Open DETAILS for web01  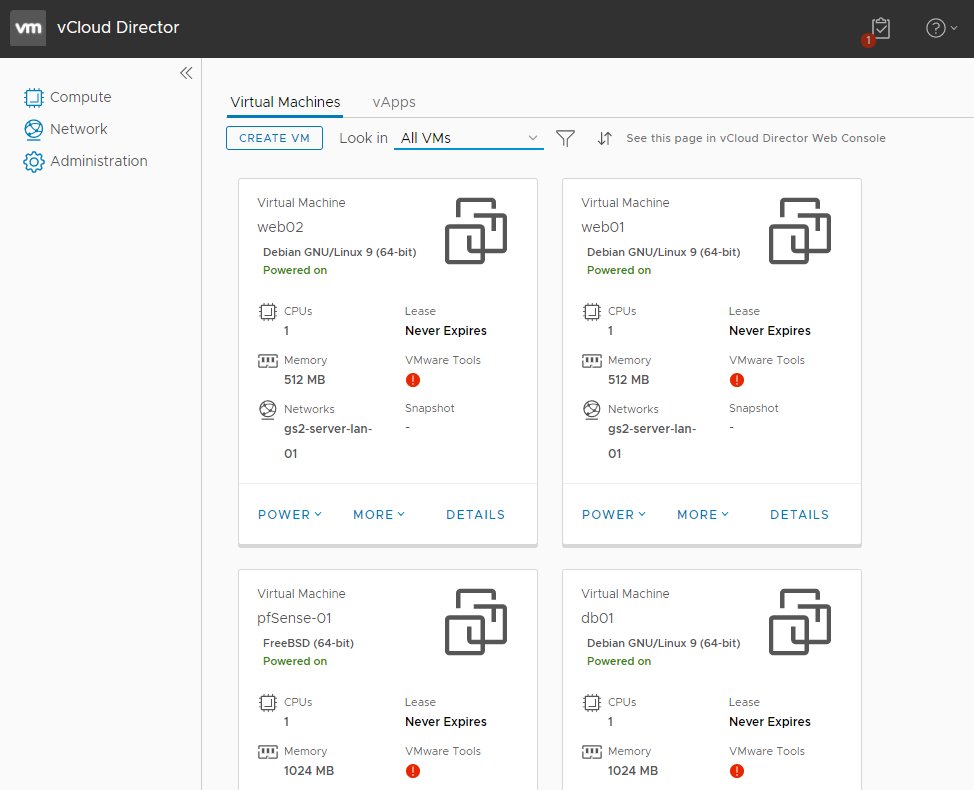click(x=800, y=515)
